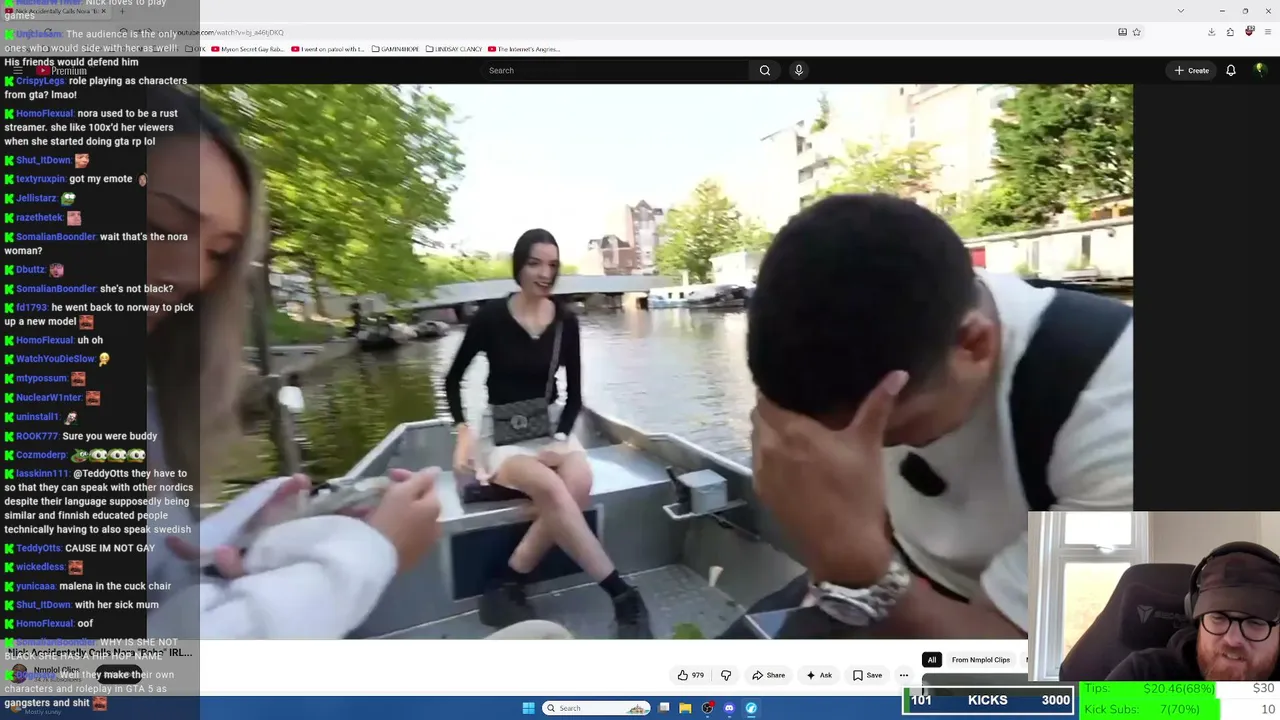
Task: Click chat username HomoFlexual in Nora message
Action: (45, 113)
